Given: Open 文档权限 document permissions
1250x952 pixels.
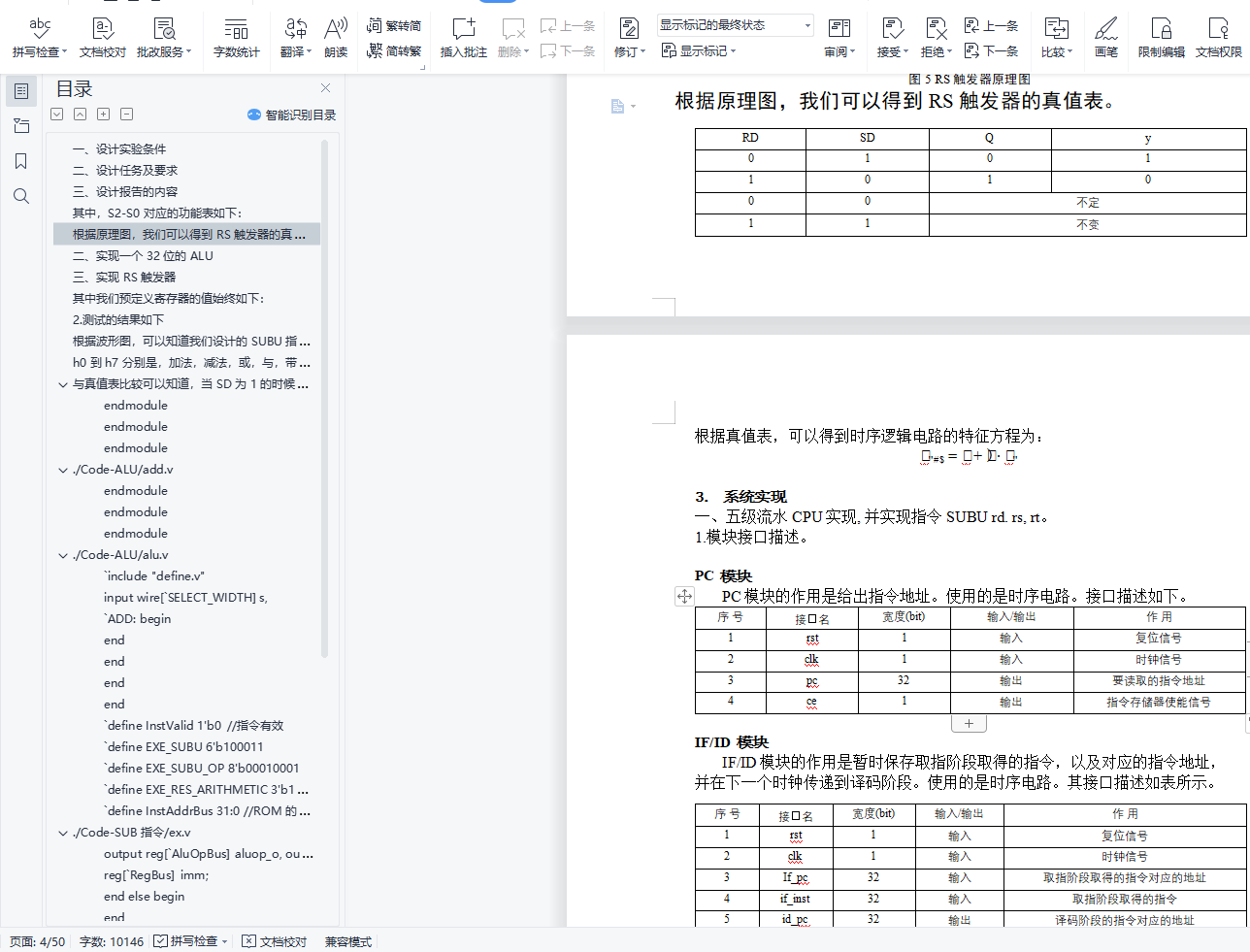Looking at the screenshot, I should (x=1219, y=37).
